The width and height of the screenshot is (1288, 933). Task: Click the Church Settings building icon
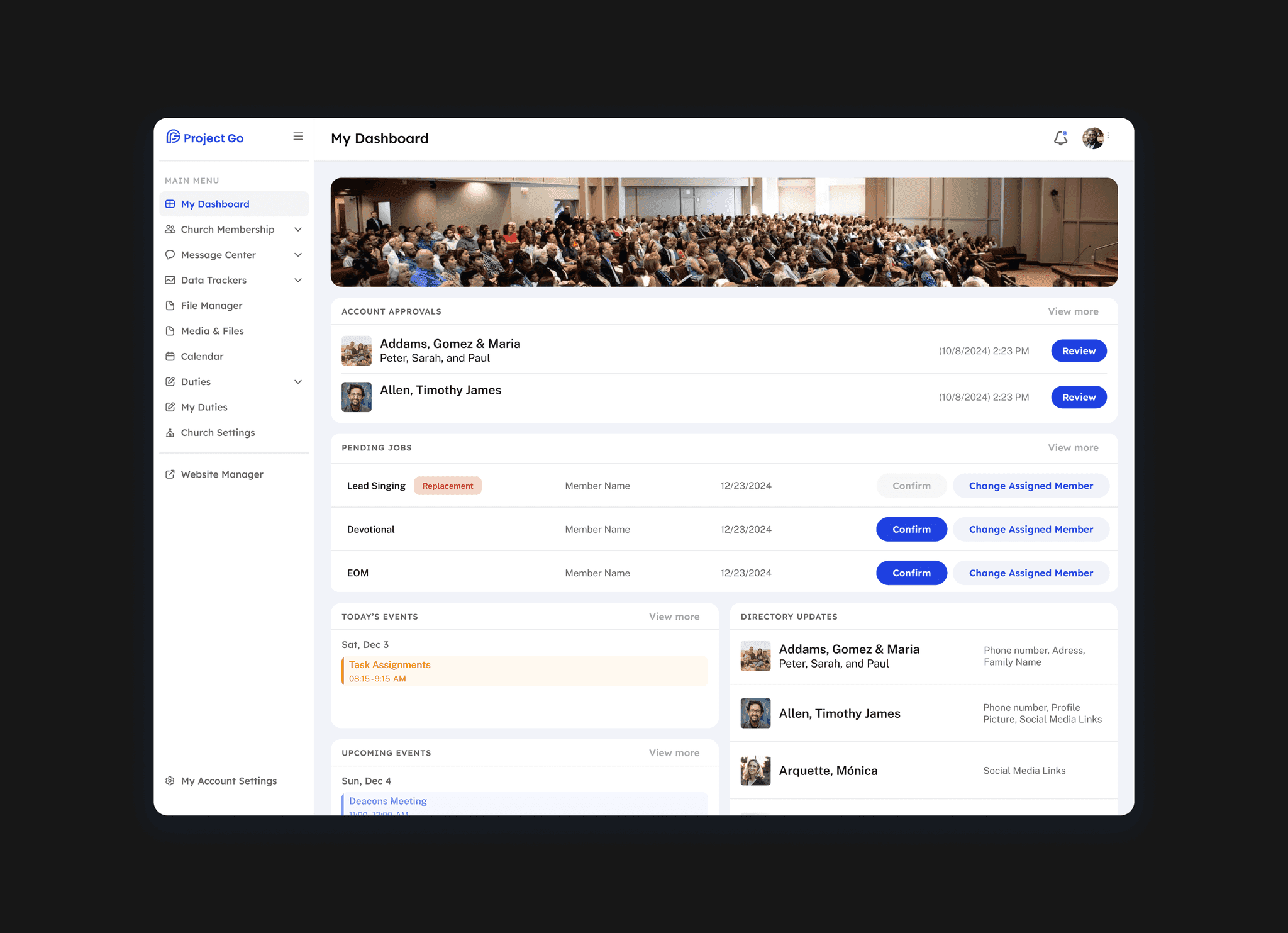(170, 433)
